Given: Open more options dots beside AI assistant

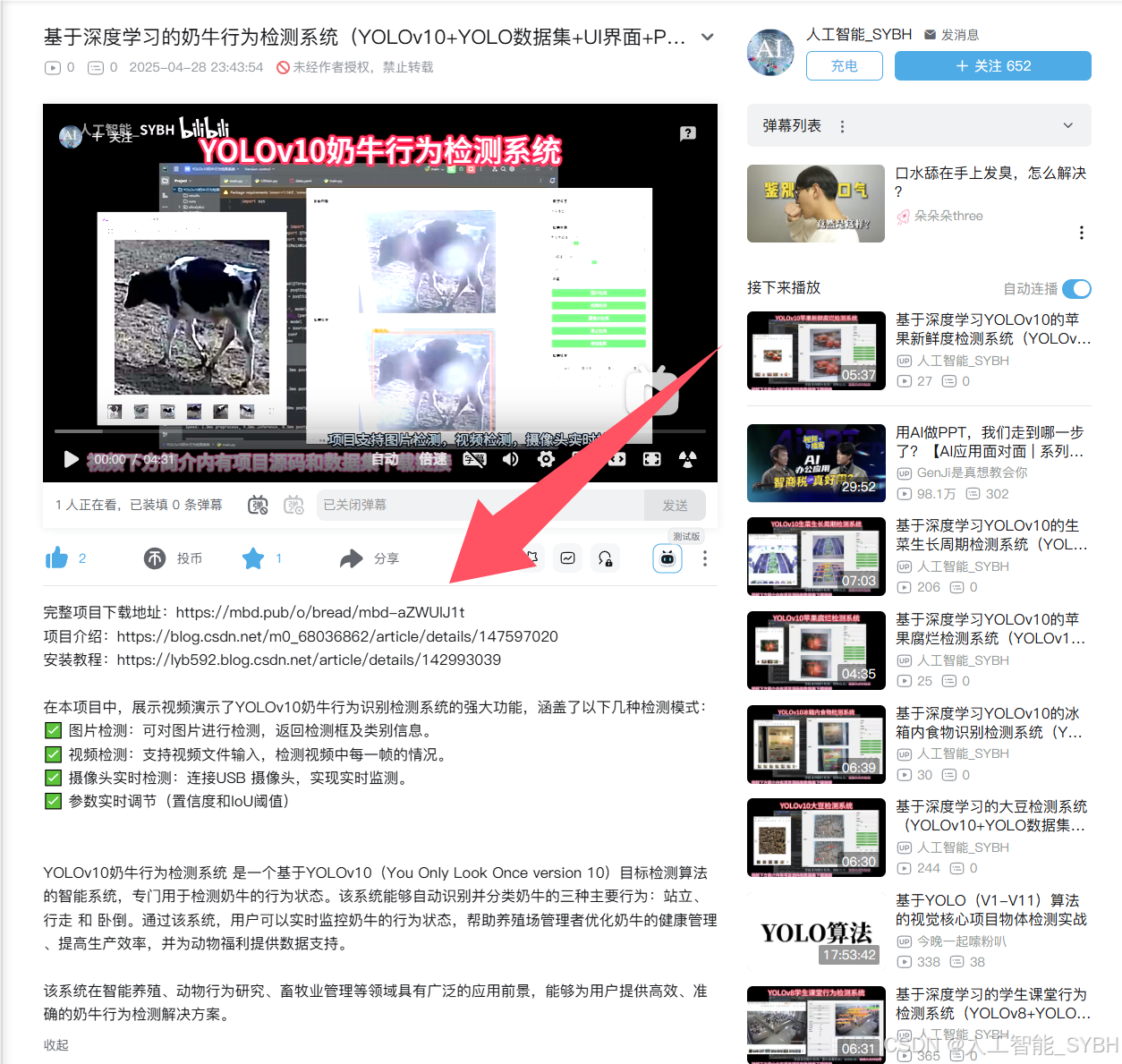Looking at the screenshot, I should click(705, 558).
